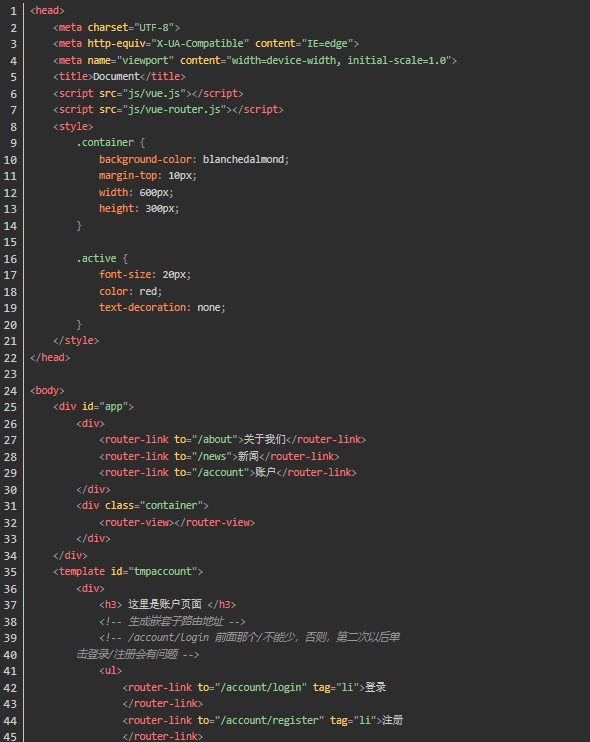The width and height of the screenshot is (590, 742).
Task: Click the "js/vue-router.js" script source
Action: coord(174,110)
